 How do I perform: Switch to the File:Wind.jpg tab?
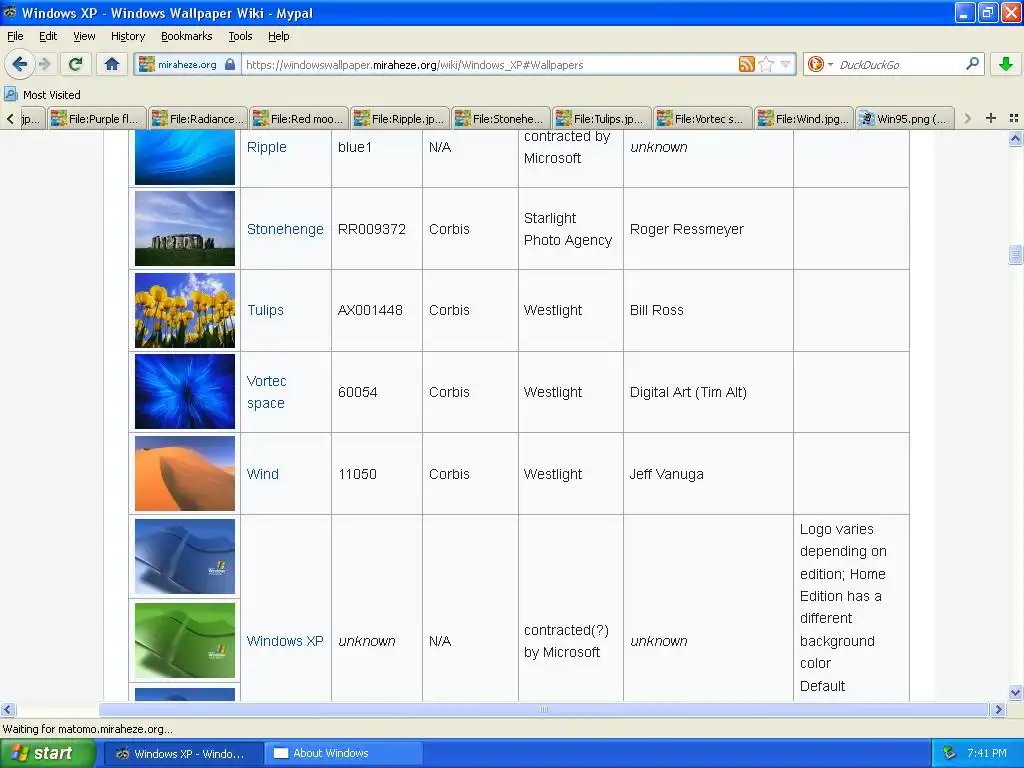point(805,119)
